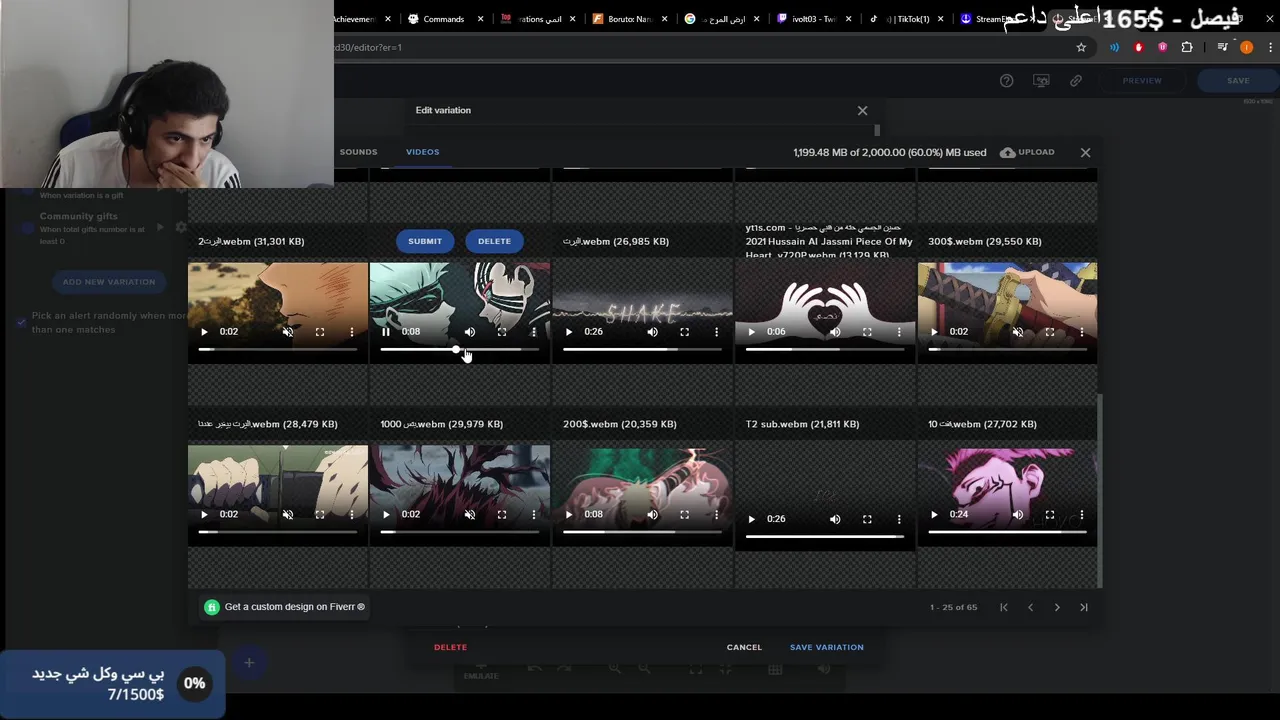Close the media gallery panel
The image size is (1280, 720).
(1085, 153)
